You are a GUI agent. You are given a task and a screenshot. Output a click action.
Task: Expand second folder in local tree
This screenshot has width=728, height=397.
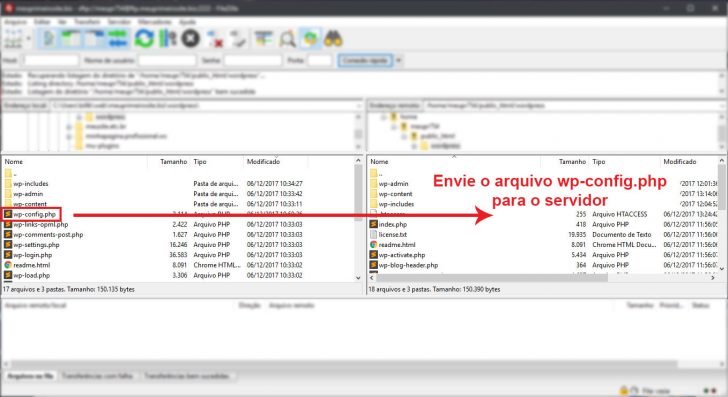coord(69,127)
